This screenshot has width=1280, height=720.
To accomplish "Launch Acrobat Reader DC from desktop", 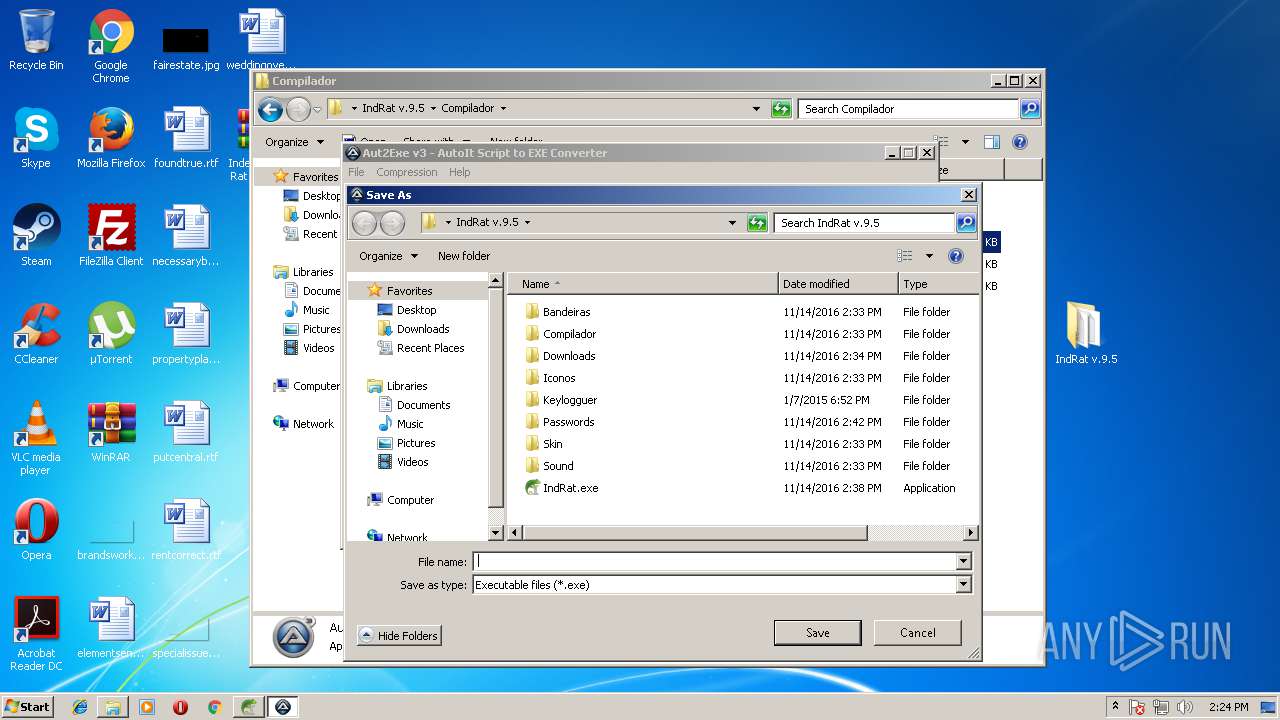I will [x=36, y=634].
